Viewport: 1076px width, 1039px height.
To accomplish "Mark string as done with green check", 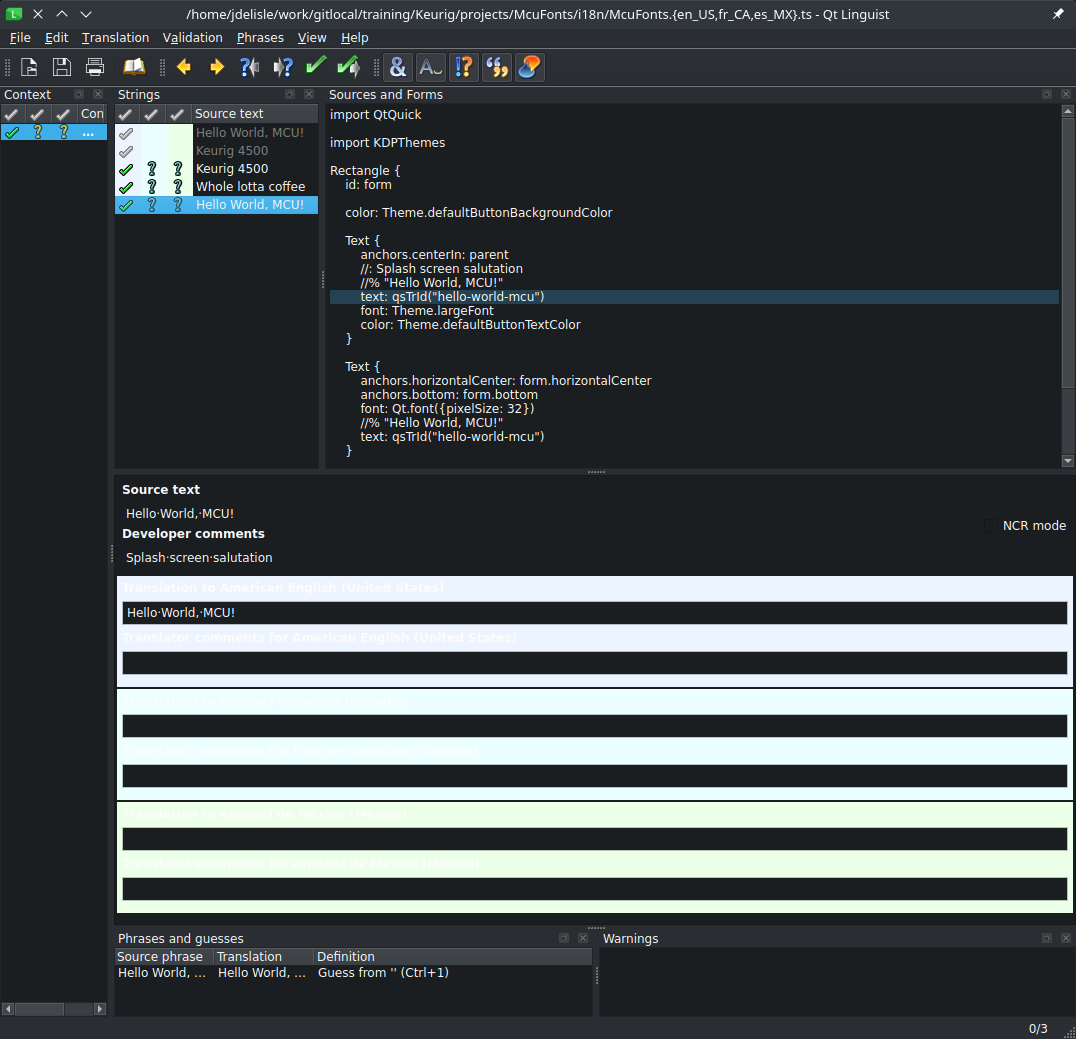I will (x=316, y=67).
